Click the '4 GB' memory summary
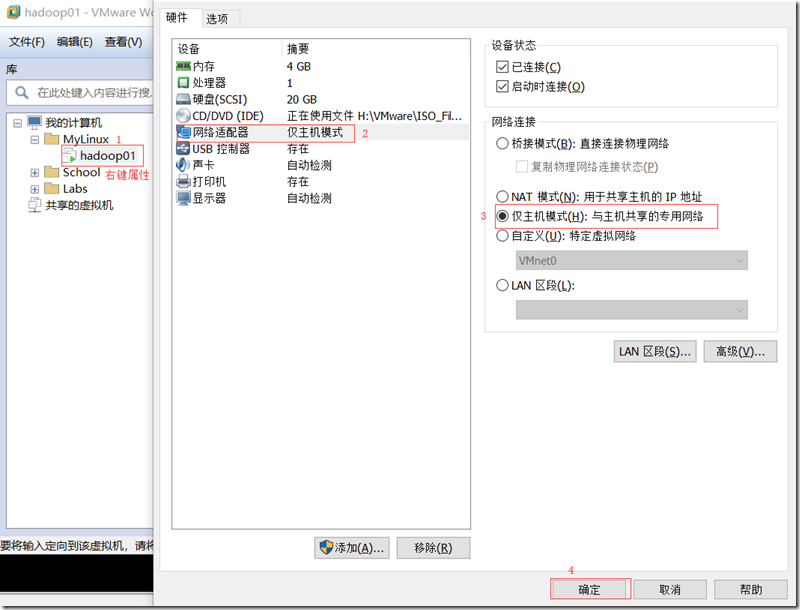Viewport: 800px width, 610px height. click(299, 66)
